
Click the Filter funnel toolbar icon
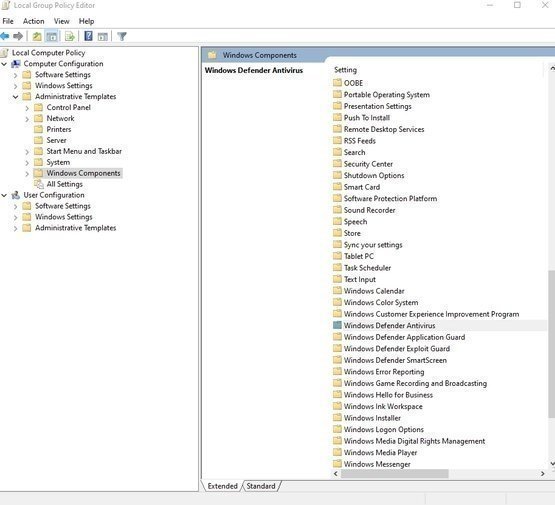pos(122,36)
